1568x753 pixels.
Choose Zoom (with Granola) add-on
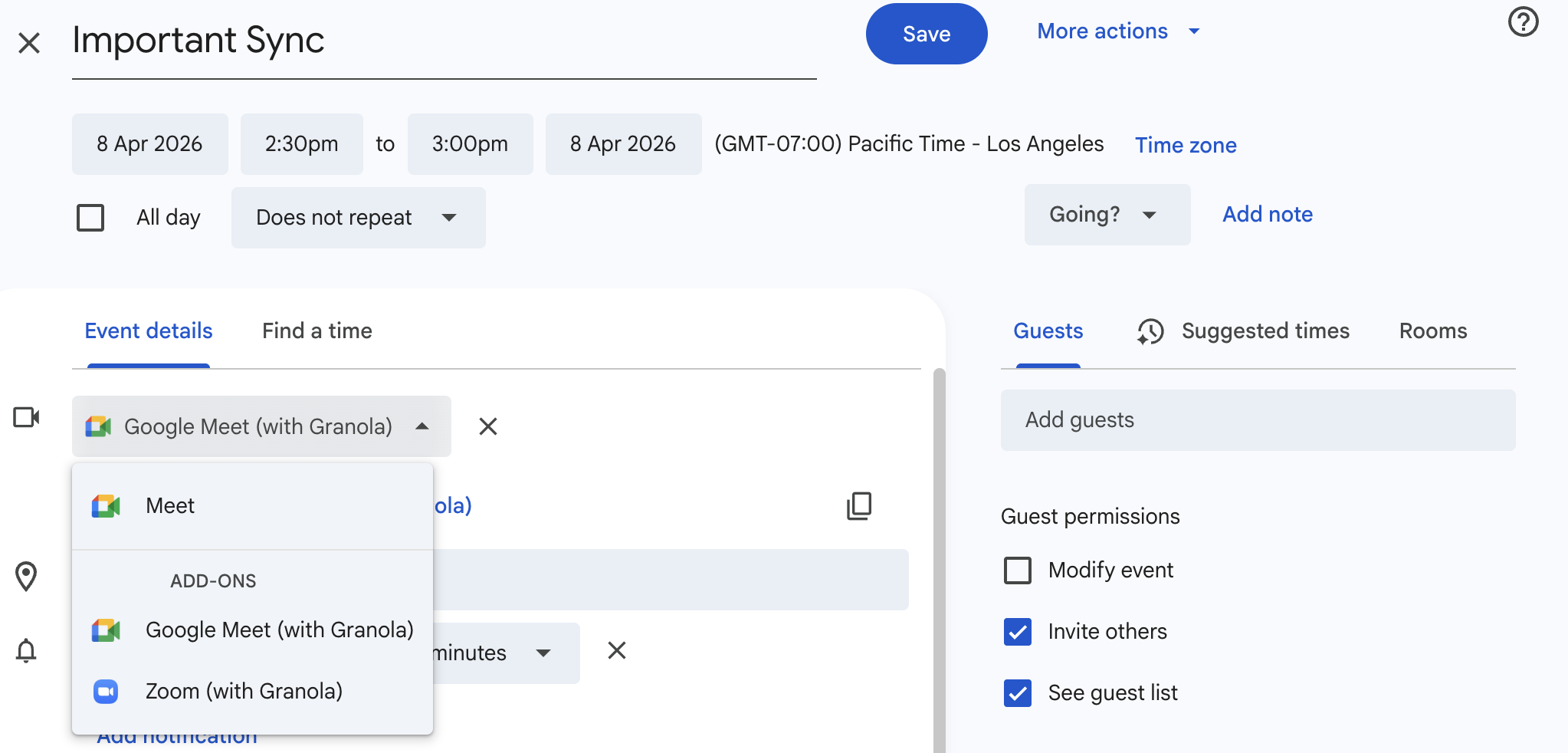(x=253, y=692)
